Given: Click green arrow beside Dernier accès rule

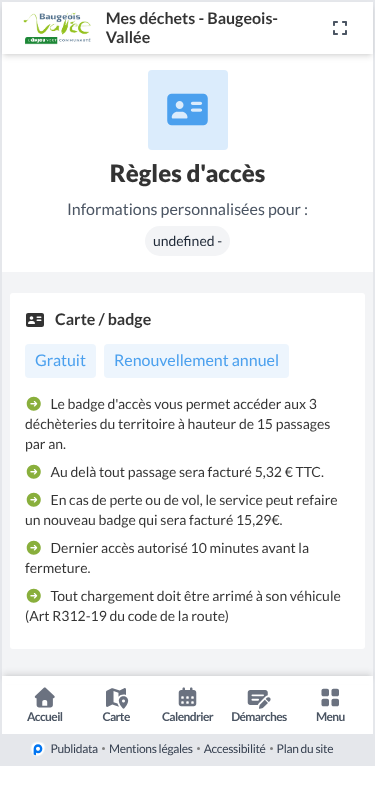Looking at the screenshot, I should (x=34, y=547).
